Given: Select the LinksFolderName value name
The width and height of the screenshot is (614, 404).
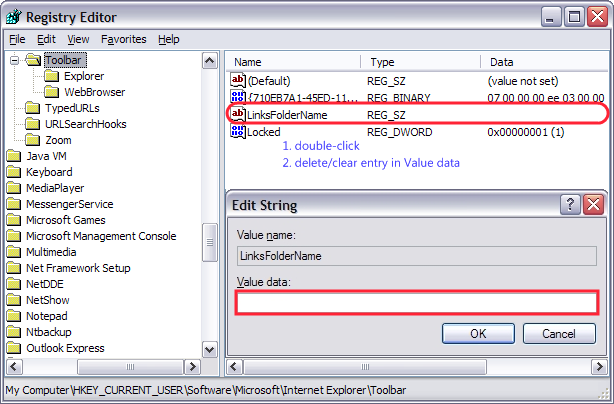Looking at the screenshot, I should 287,115.
